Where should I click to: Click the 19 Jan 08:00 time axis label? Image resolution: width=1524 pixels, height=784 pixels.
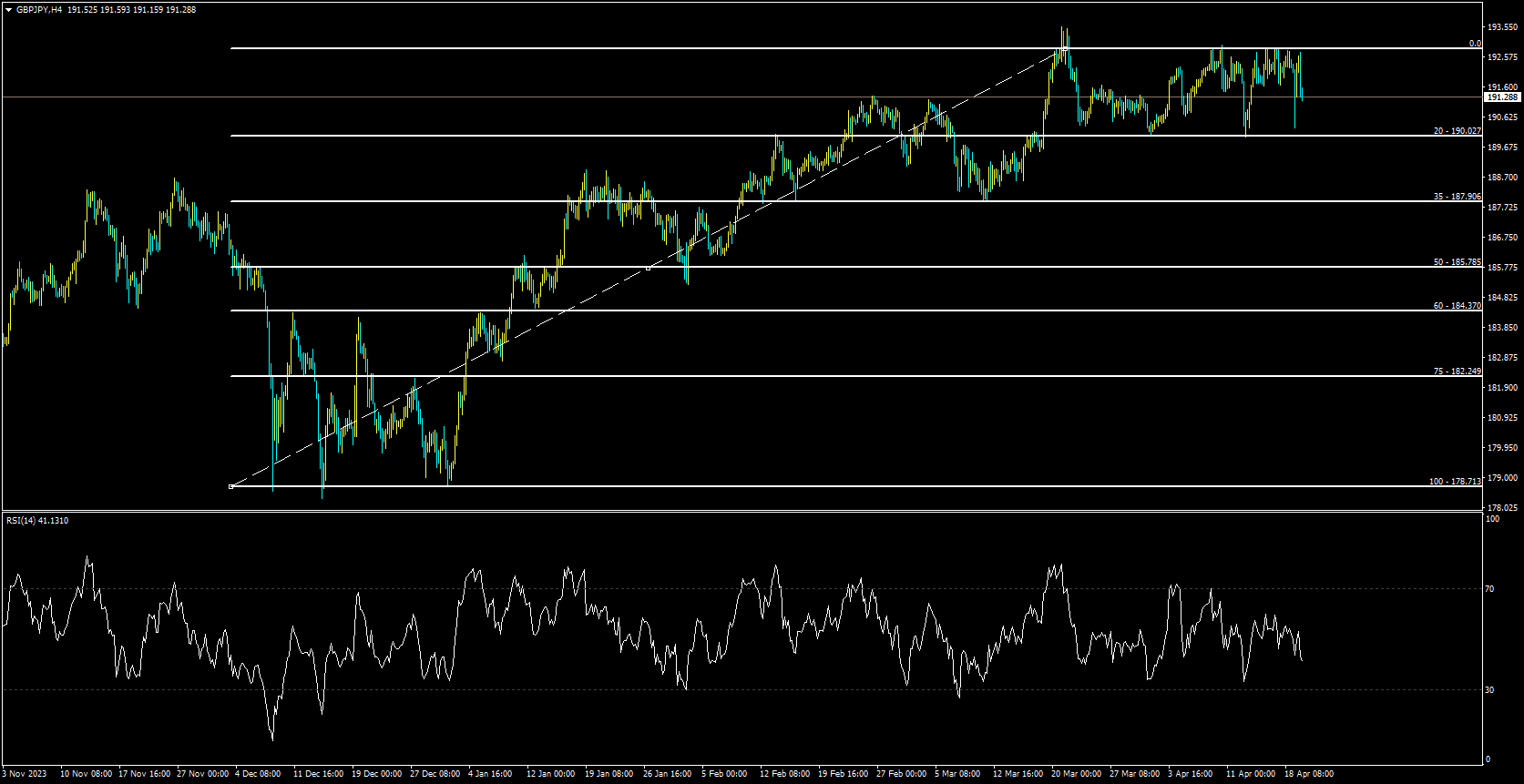tap(609, 774)
